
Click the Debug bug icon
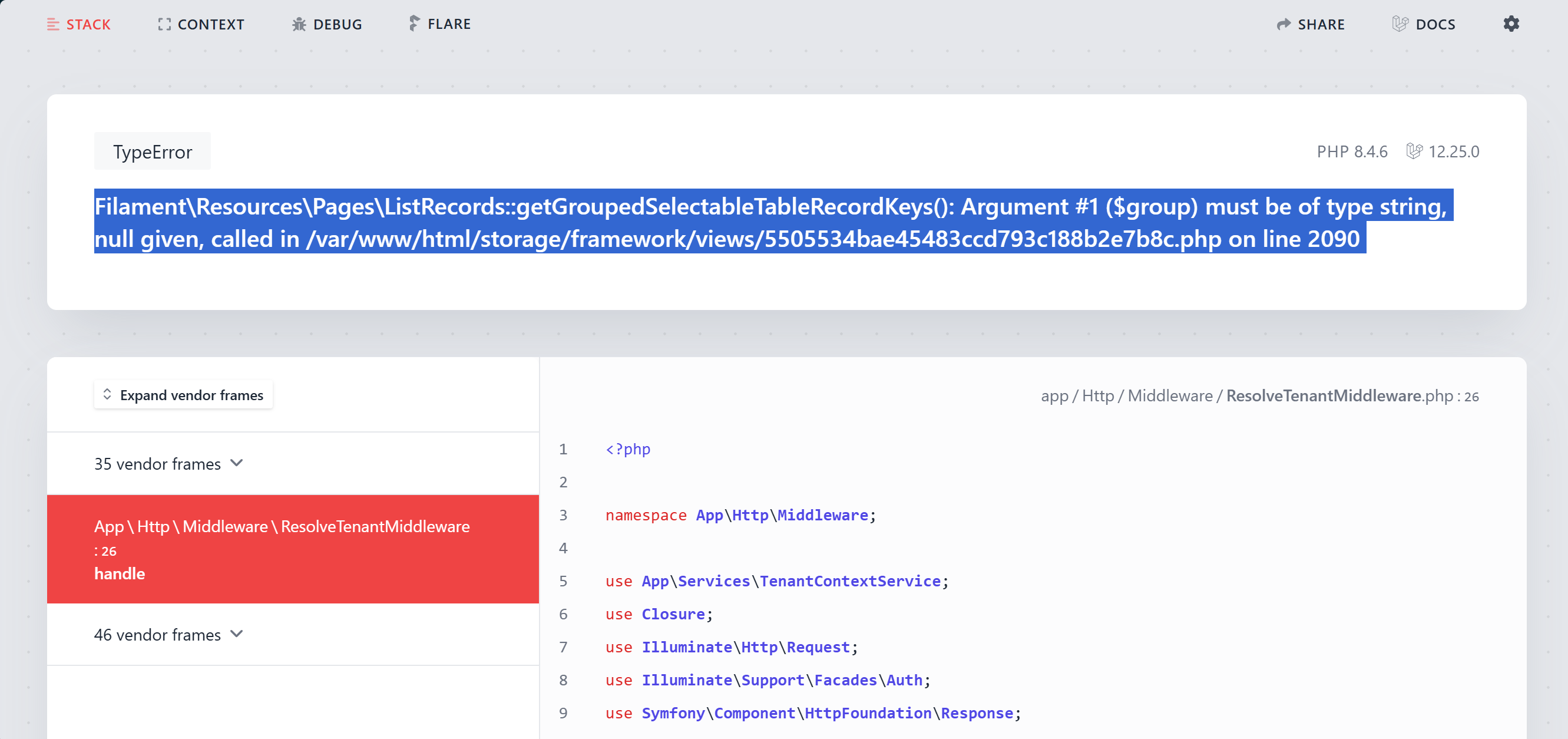299,24
